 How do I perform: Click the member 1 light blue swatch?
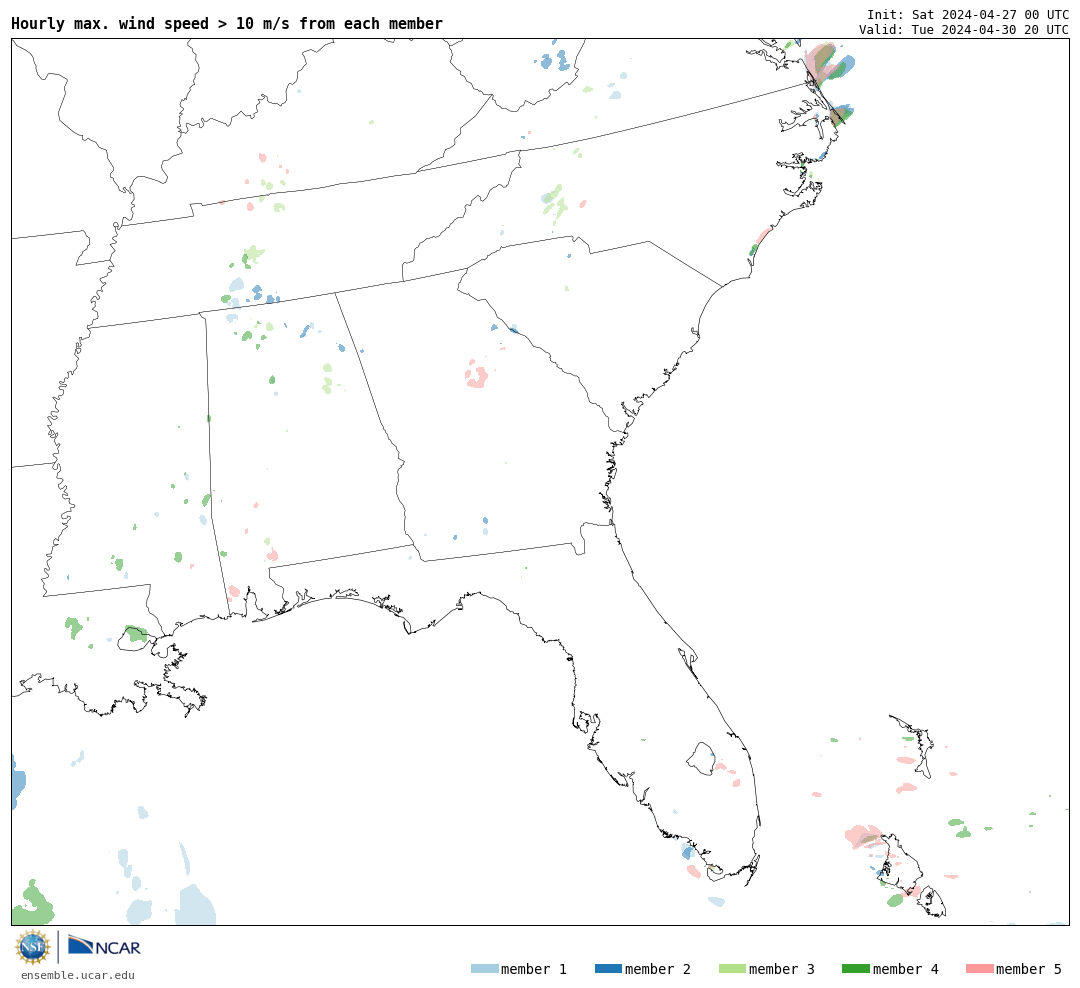(484, 969)
